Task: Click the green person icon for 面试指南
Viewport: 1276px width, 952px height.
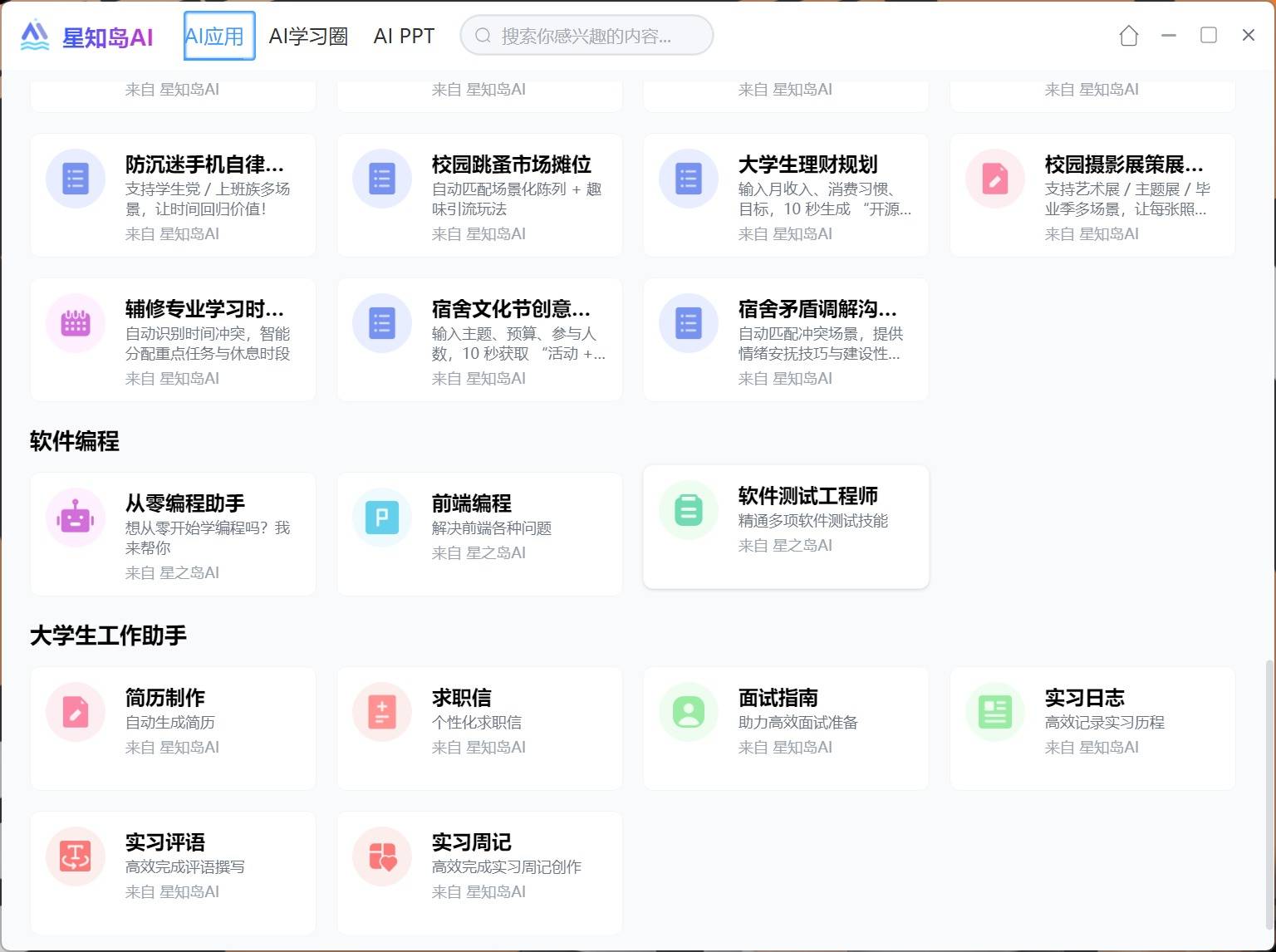Action: 689,712
